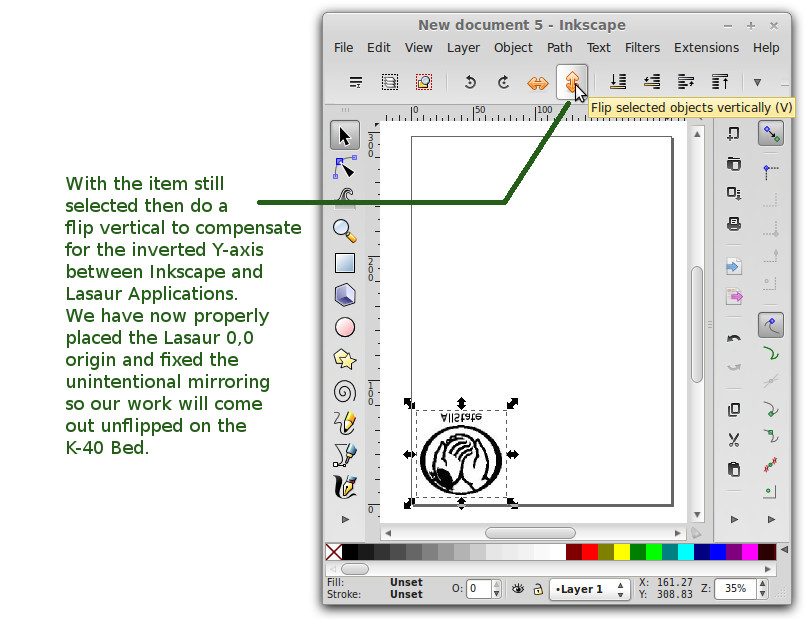Expand the commands bar overflow arrow

[734, 519]
